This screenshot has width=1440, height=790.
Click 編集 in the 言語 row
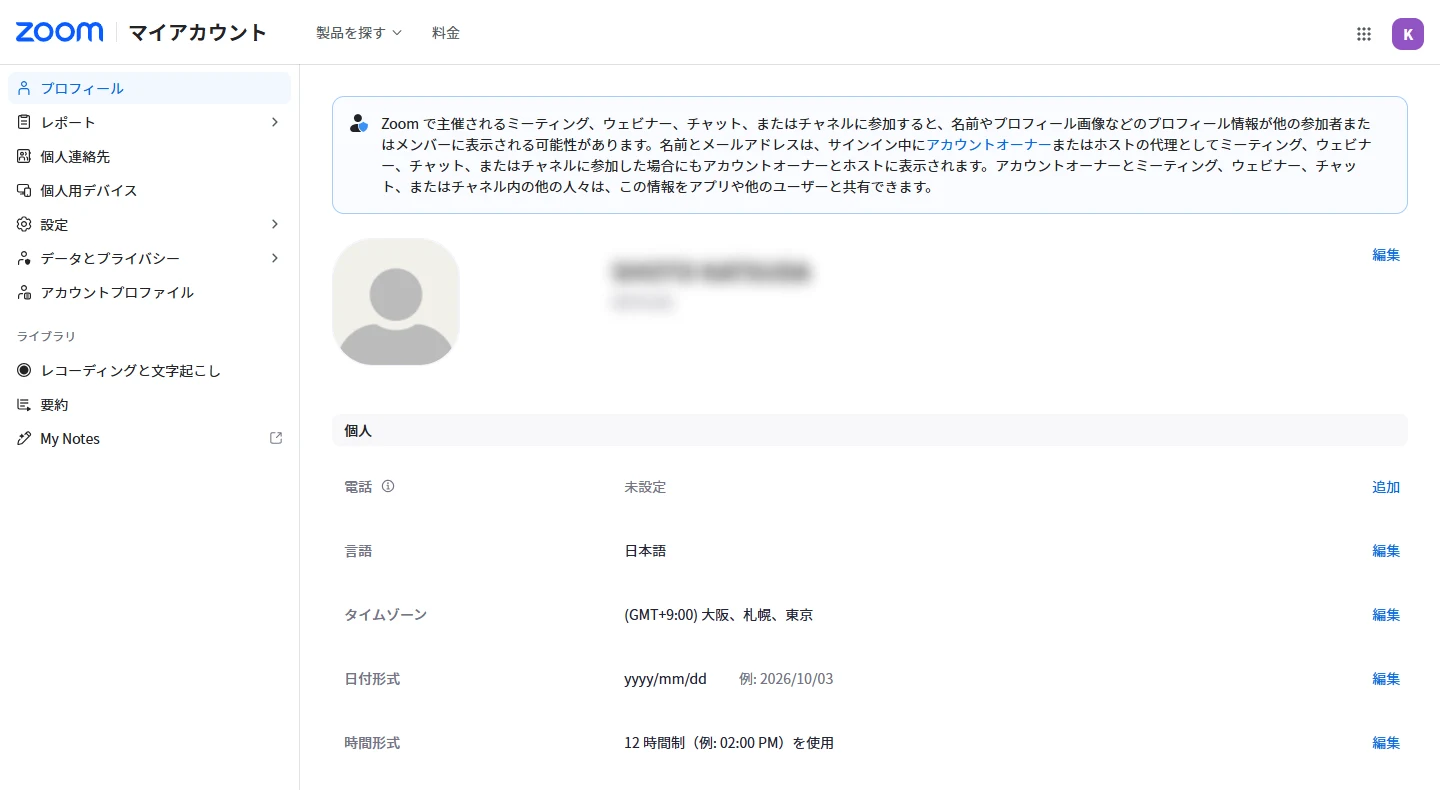tap(1386, 551)
